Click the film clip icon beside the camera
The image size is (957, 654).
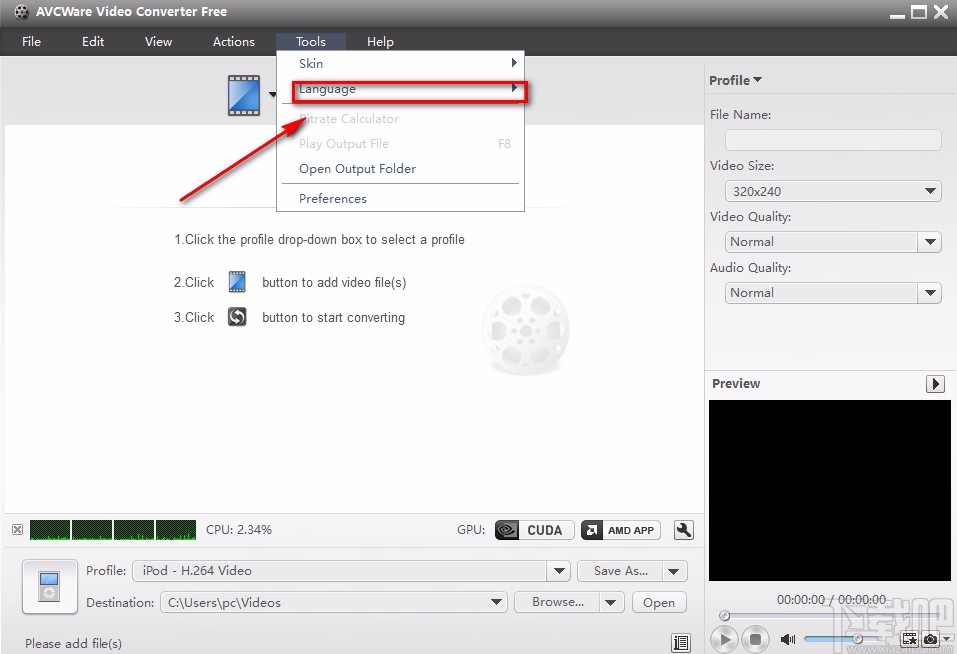909,639
